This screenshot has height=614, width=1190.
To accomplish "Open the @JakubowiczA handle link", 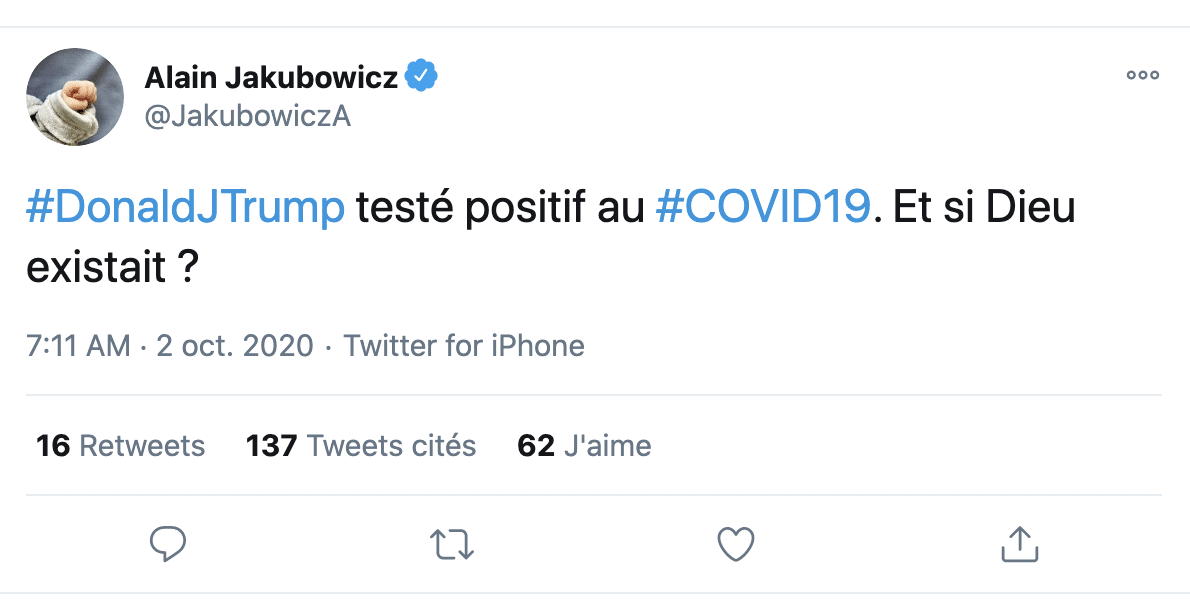I will 248,116.
